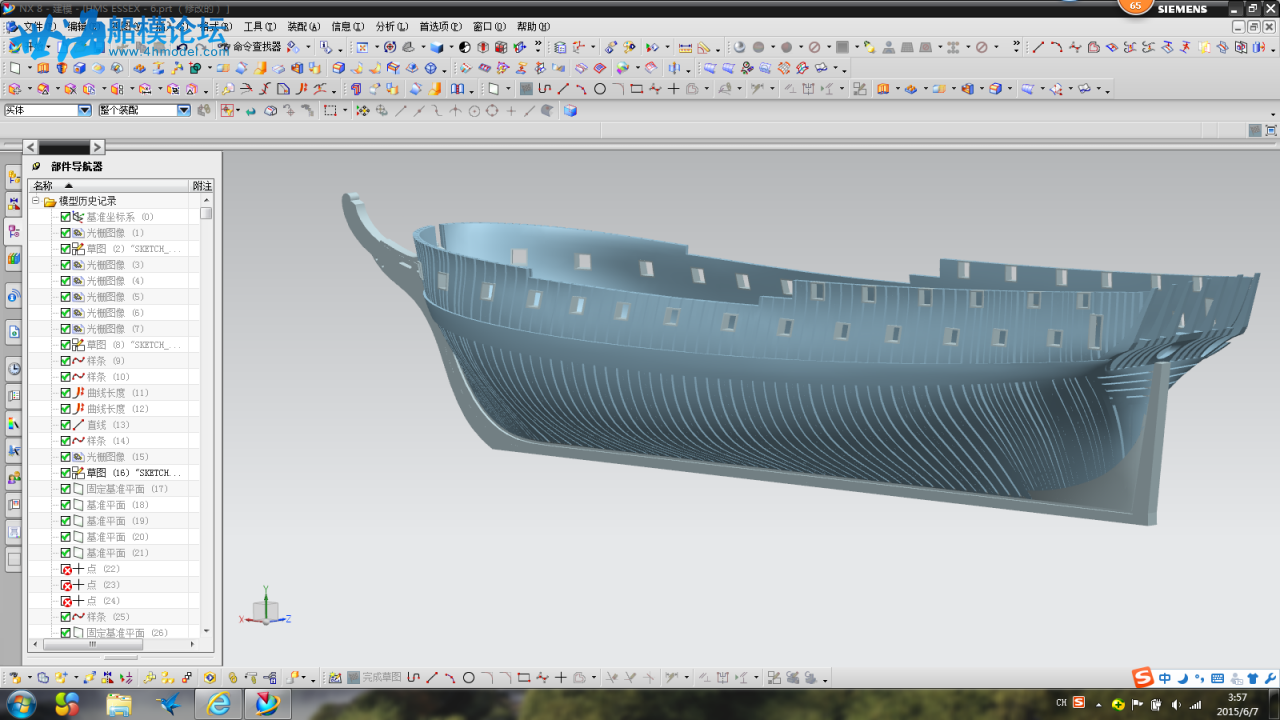Click the line tool beside the Siemens toolbar

1038,47
